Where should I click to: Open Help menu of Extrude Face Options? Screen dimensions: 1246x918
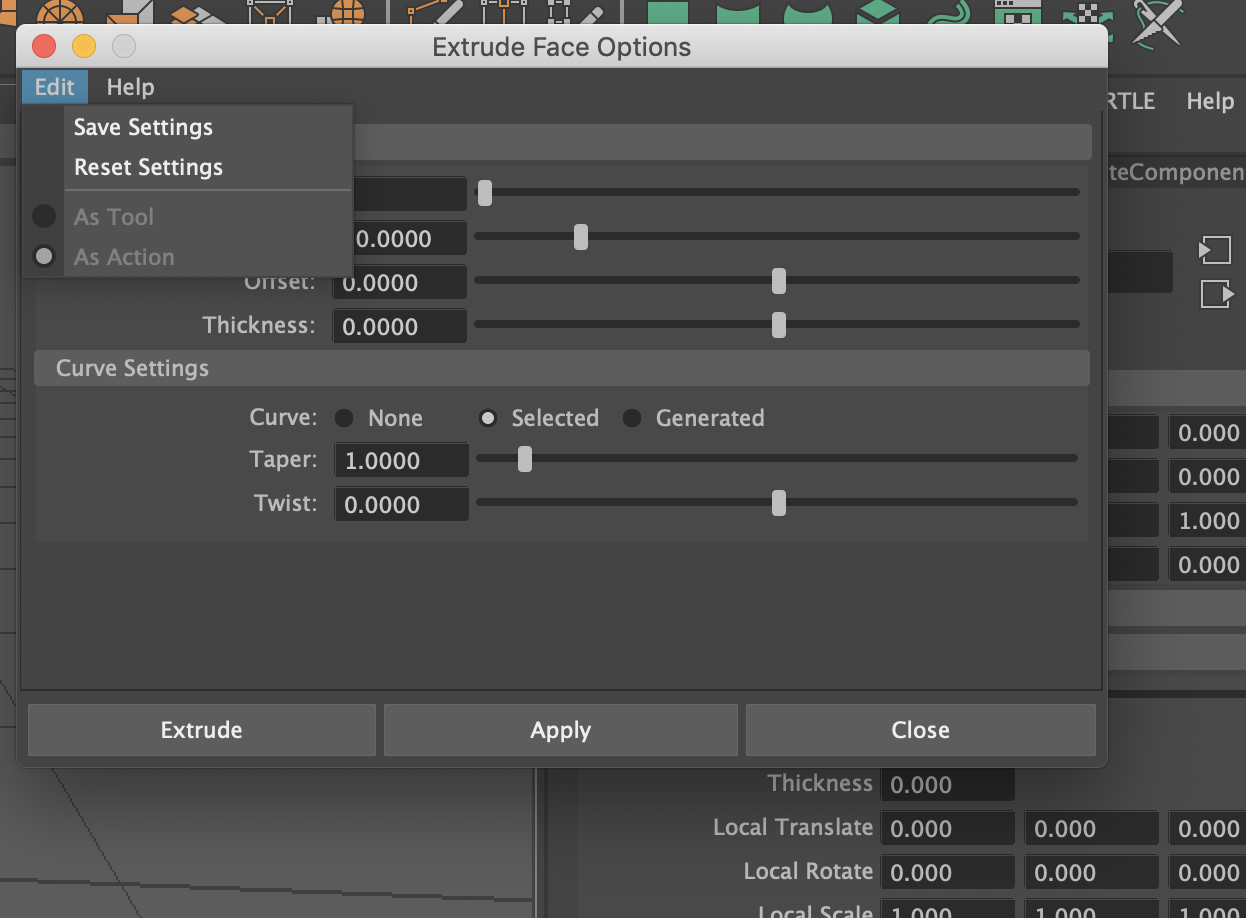[130, 87]
